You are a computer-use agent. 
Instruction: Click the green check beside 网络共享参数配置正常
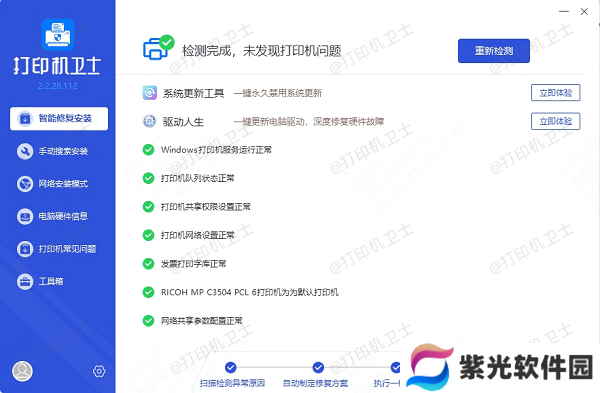(148, 321)
